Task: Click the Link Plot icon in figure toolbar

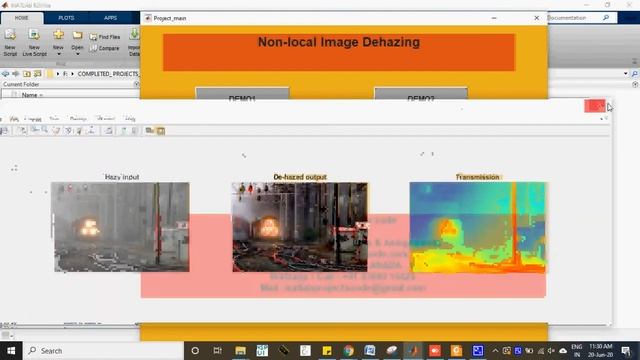Action: tap(109, 130)
